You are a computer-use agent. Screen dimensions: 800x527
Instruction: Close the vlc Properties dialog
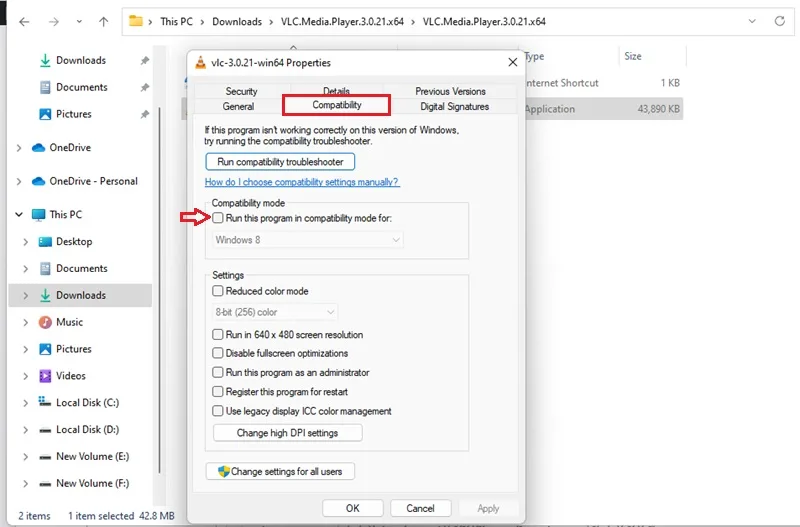513,62
